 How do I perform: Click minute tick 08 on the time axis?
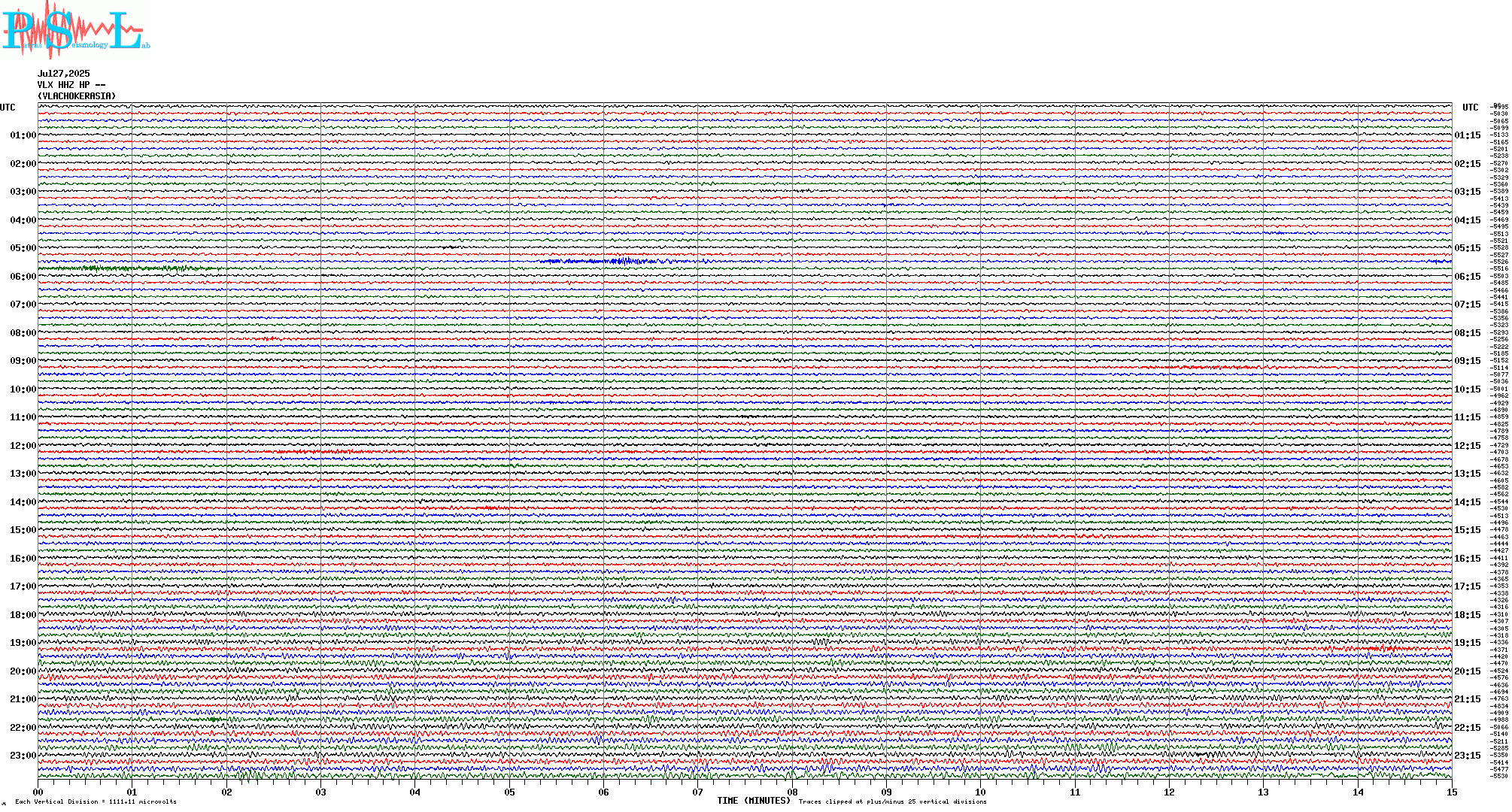pos(792,792)
